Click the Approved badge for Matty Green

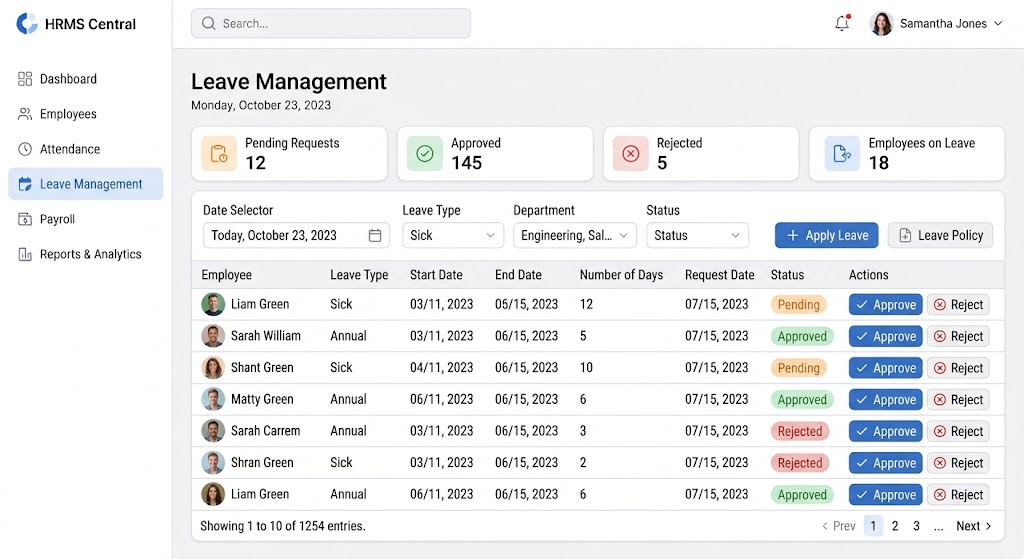[802, 400]
